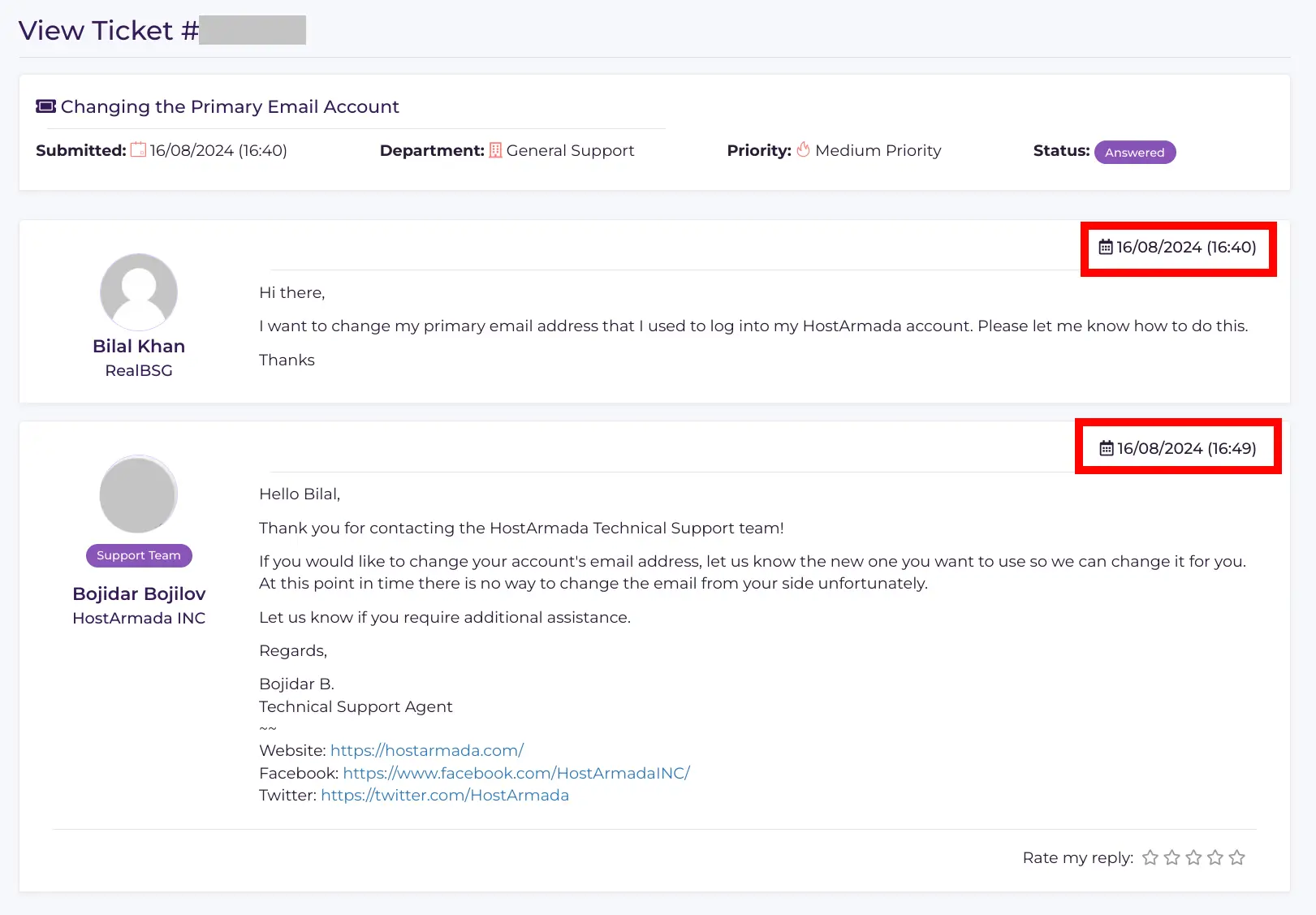Click the calendar icon in the 16:40 message timestamp
This screenshot has height=915, width=1316.
1106,247
